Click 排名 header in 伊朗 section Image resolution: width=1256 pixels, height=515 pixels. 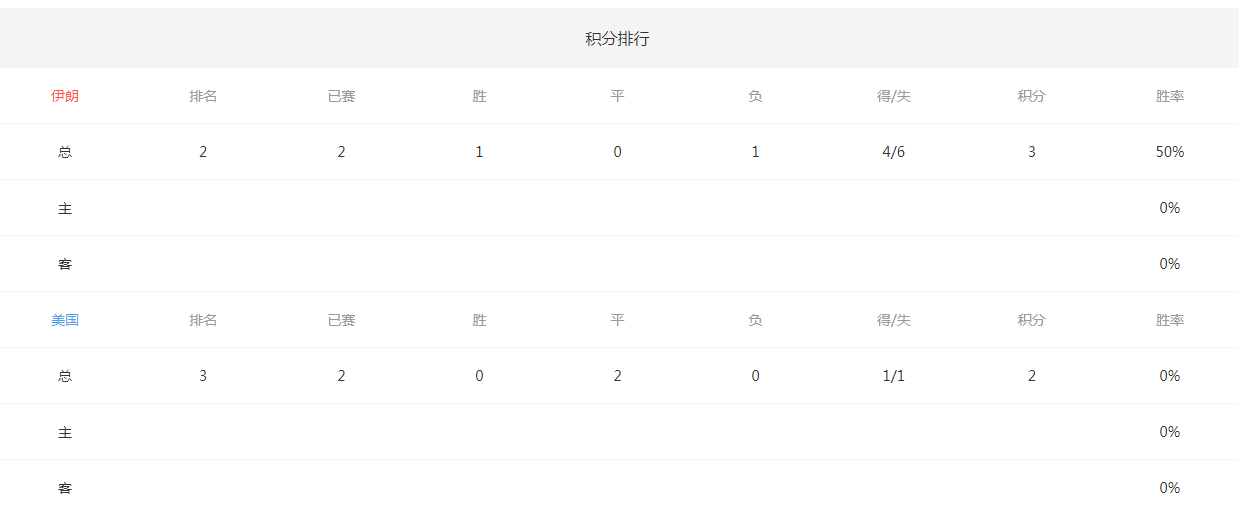click(x=203, y=96)
